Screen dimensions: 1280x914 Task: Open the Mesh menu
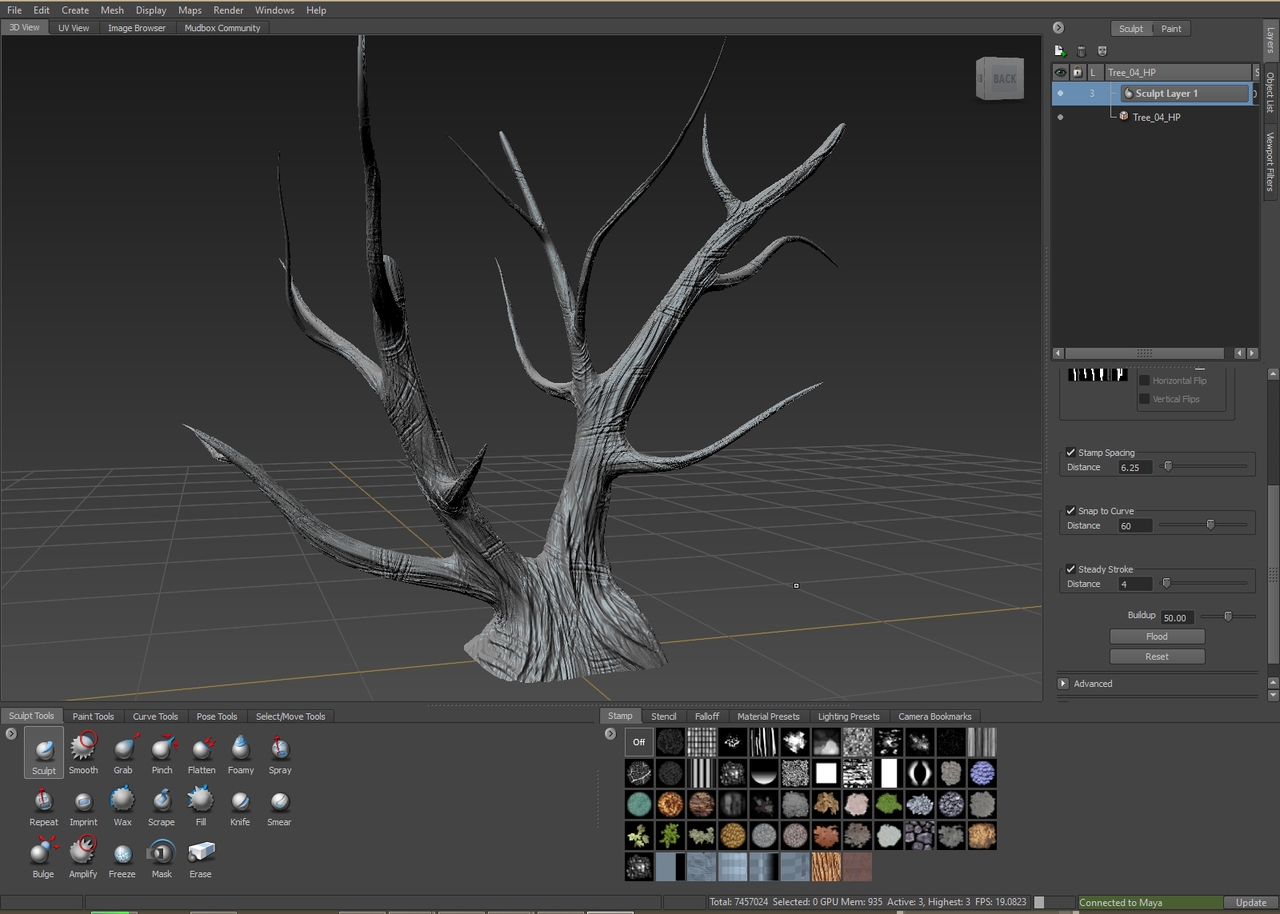click(112, 10)
